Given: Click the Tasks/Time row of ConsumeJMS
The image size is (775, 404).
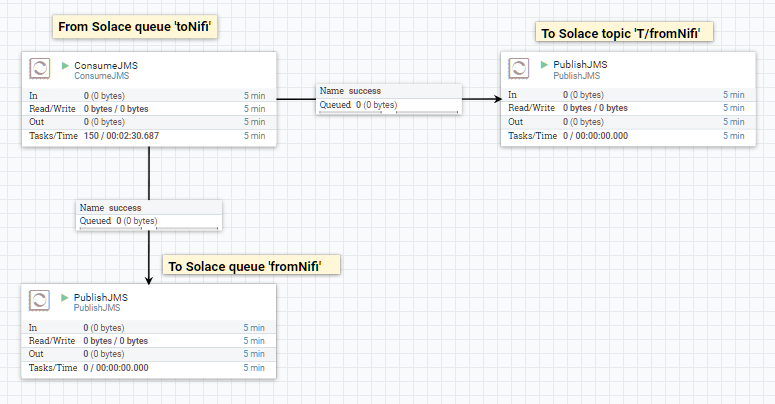Looking at the screenshot, I should 148,136.
